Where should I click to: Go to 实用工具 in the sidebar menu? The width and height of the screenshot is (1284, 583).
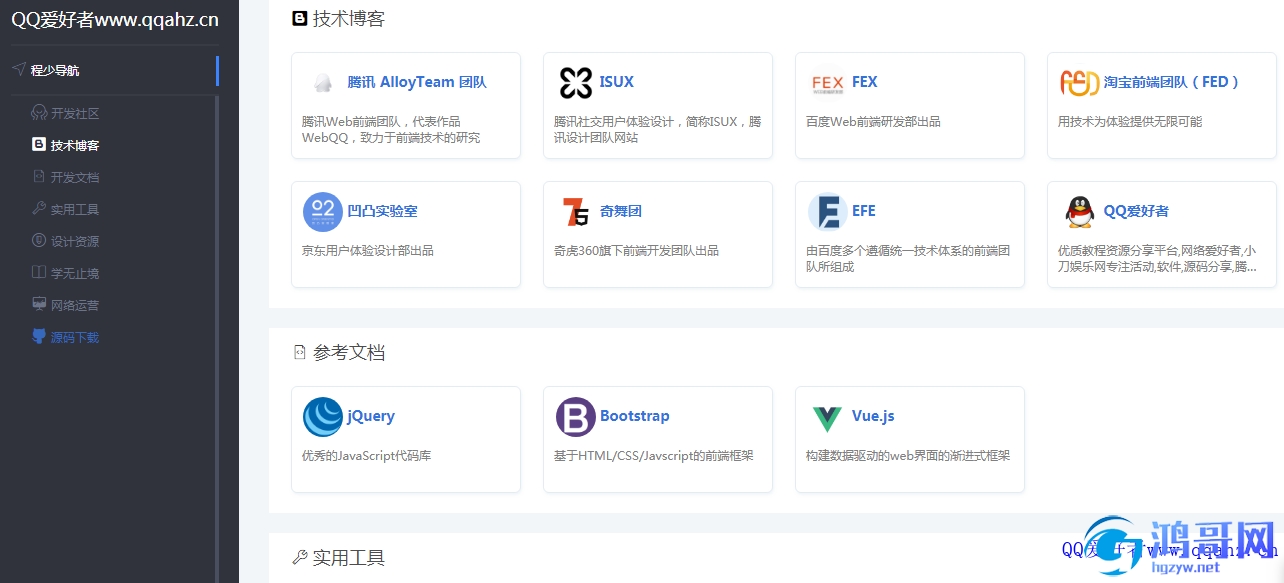point(75,209)
